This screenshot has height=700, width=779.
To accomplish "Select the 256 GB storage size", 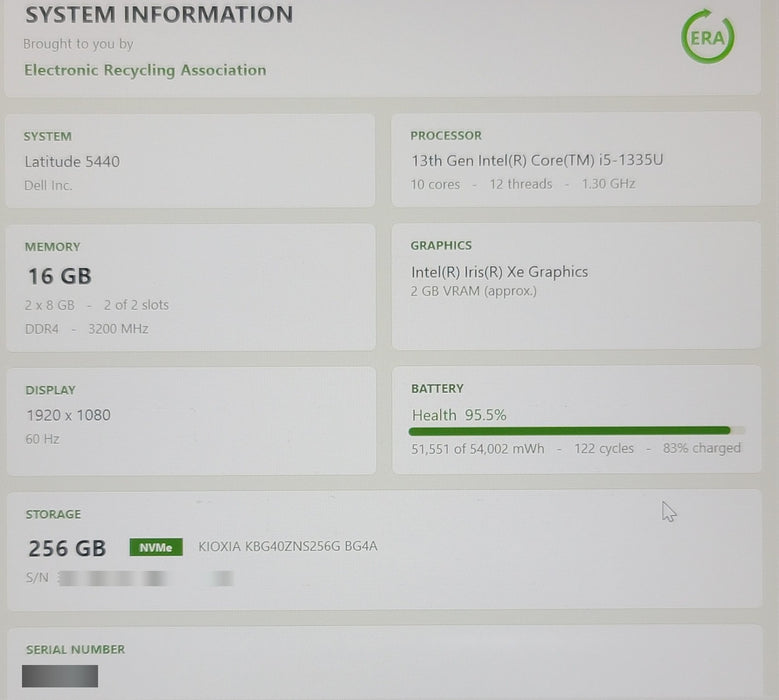I will 67,548.
